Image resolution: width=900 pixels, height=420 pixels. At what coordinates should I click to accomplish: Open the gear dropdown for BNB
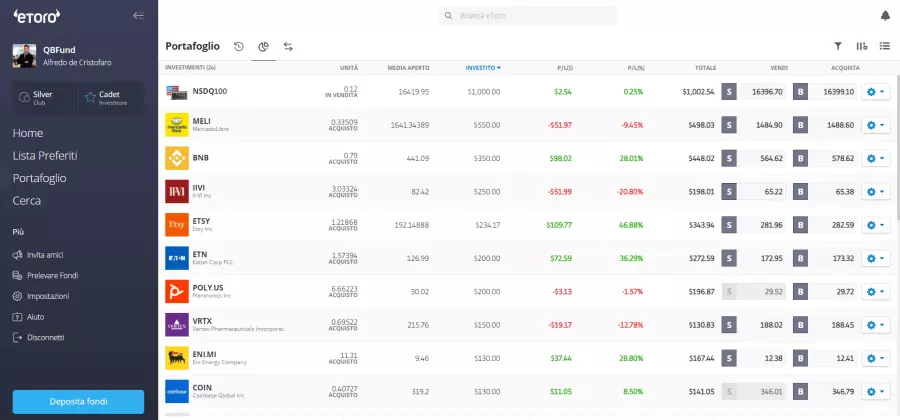tap(876, 158)
